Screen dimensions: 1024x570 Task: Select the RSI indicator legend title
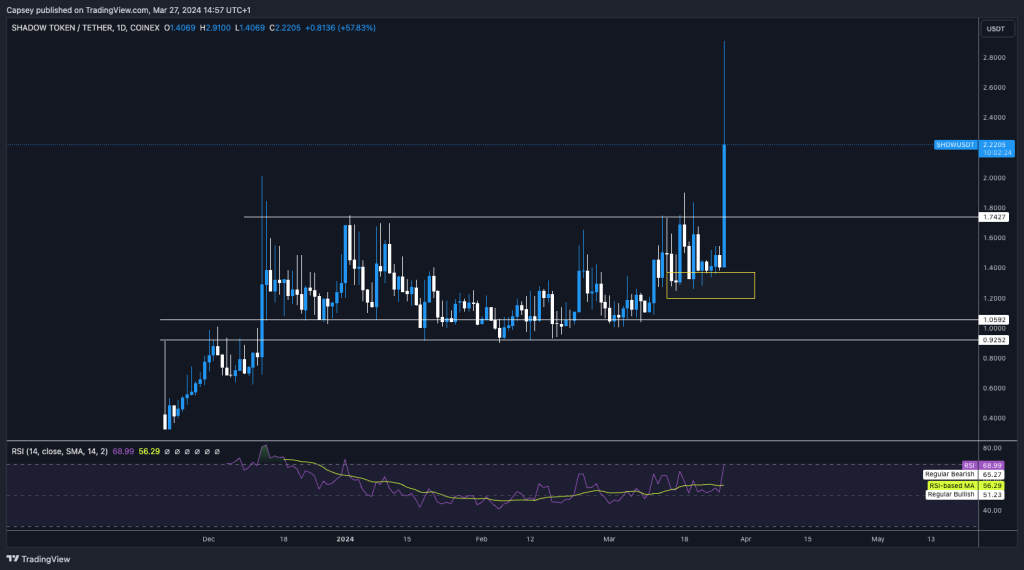tap(19, 451)
